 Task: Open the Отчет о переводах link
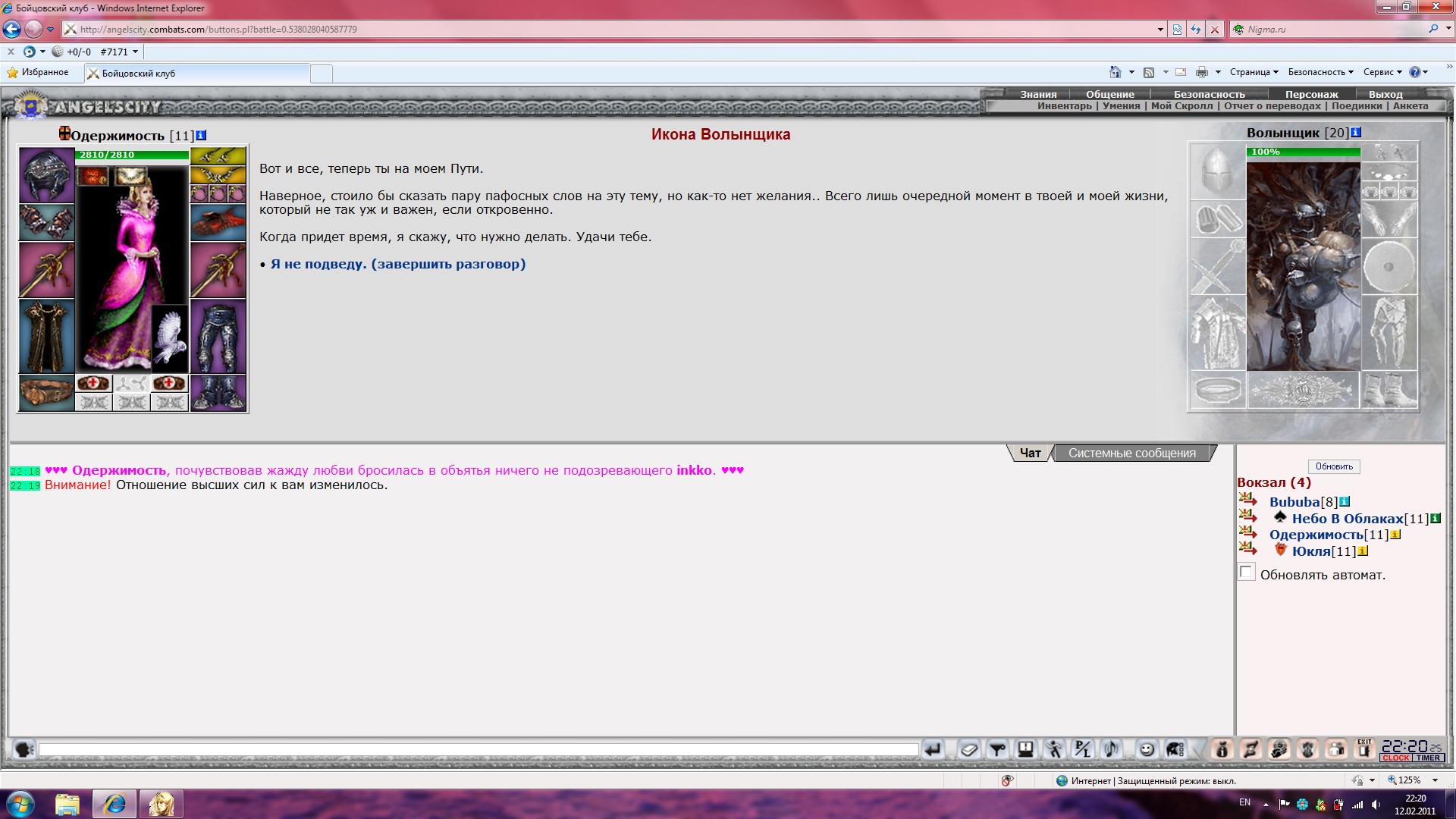(x=1272, y=106)
